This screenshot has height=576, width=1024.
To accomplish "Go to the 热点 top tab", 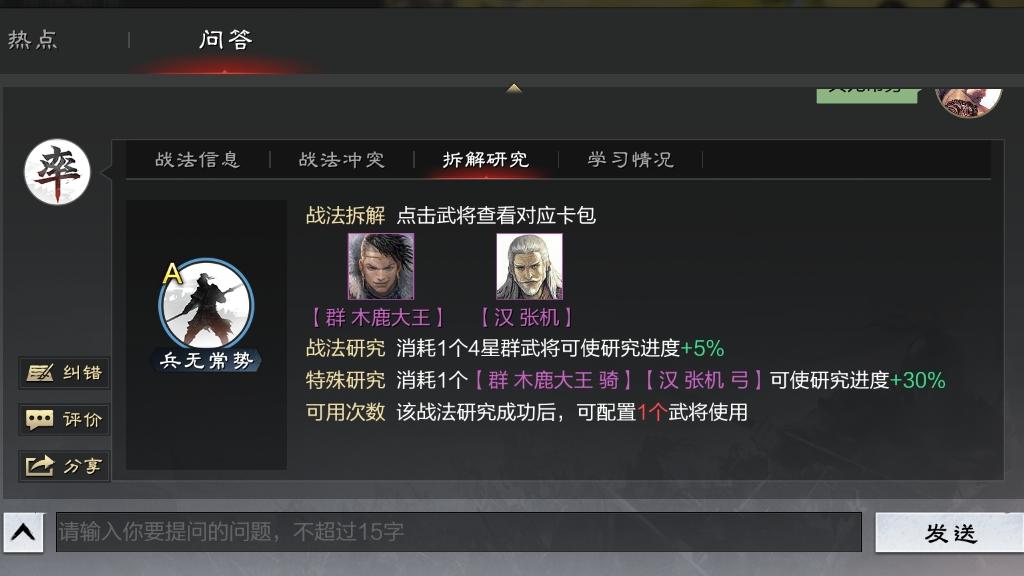I will (33, 40).
